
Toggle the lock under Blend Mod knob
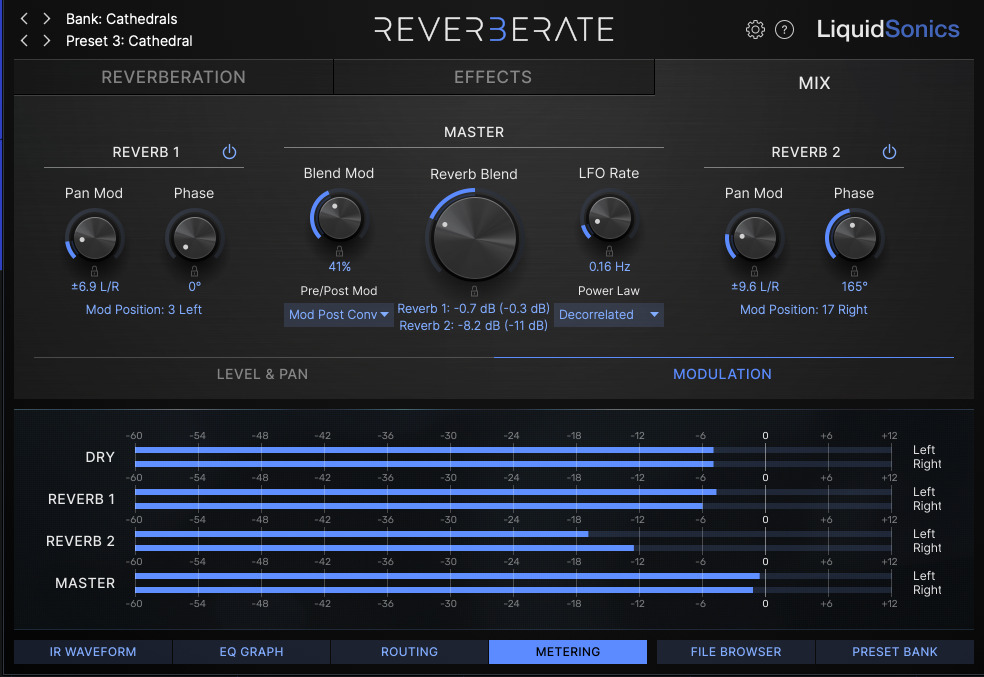pyautogui.click(x=340, y=251)
